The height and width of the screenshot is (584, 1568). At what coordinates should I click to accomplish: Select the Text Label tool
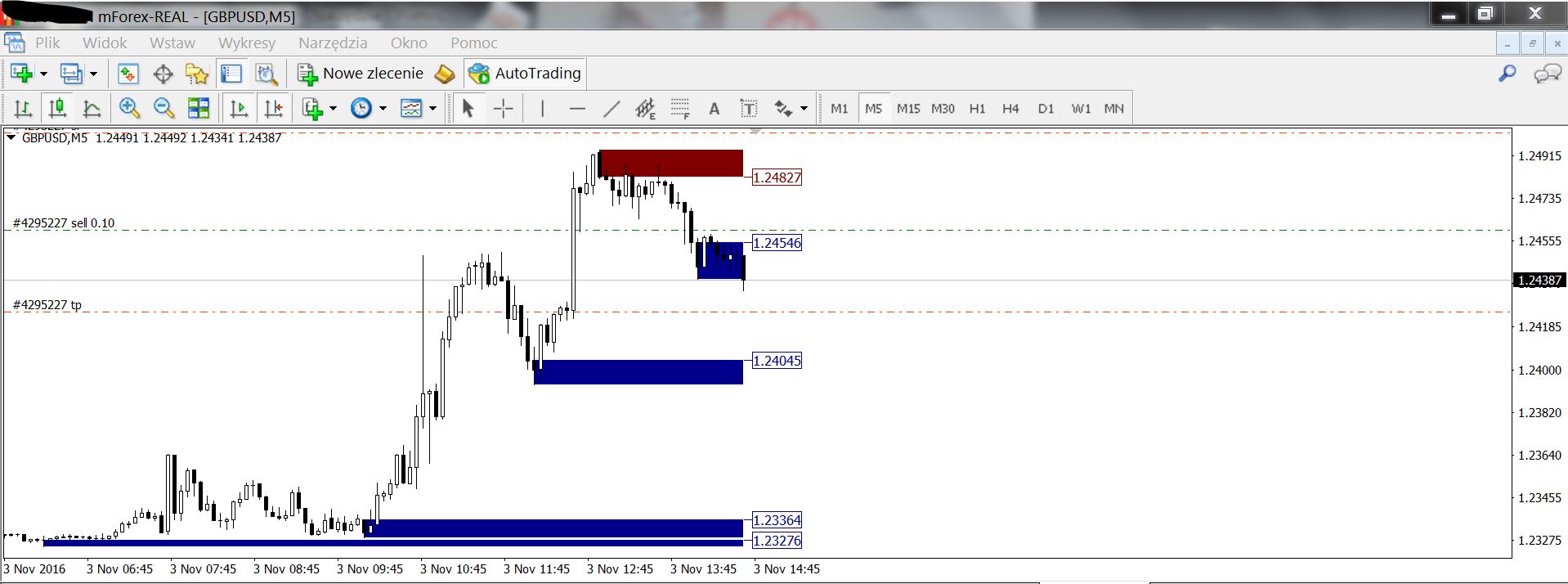[749, 108]
